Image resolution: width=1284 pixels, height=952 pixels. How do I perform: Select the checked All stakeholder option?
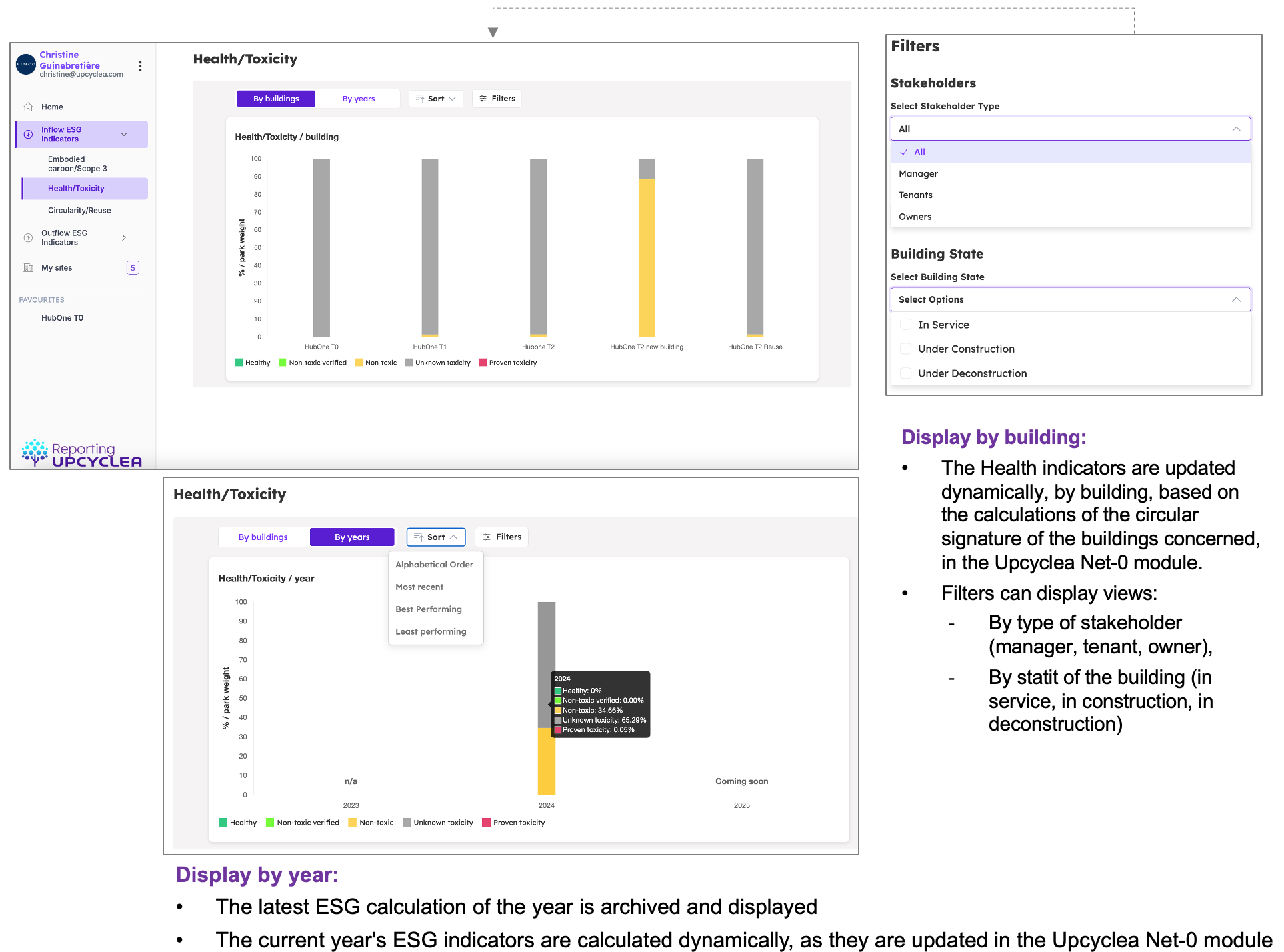[1071, 152]
